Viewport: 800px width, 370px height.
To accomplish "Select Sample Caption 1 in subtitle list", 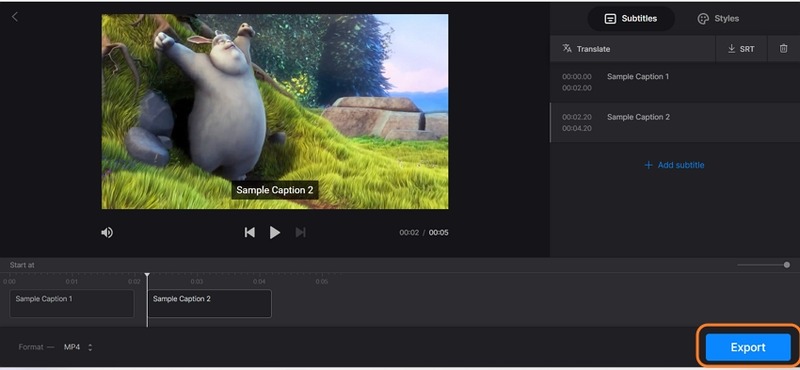I will (674, 82).
